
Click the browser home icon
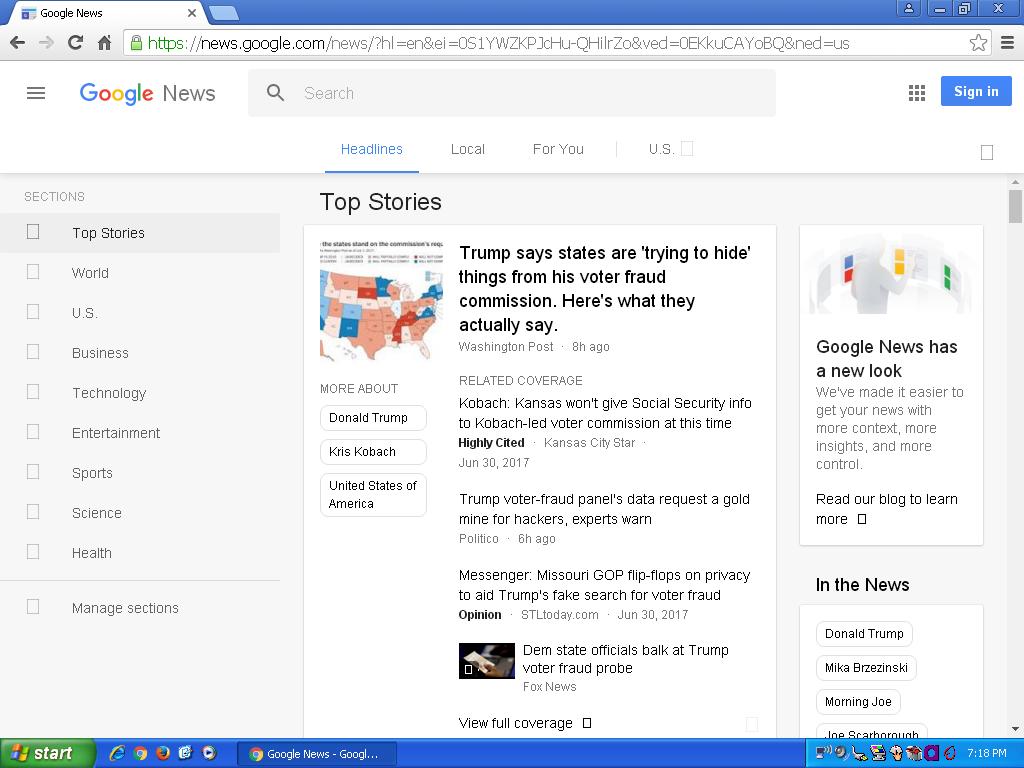103,44
